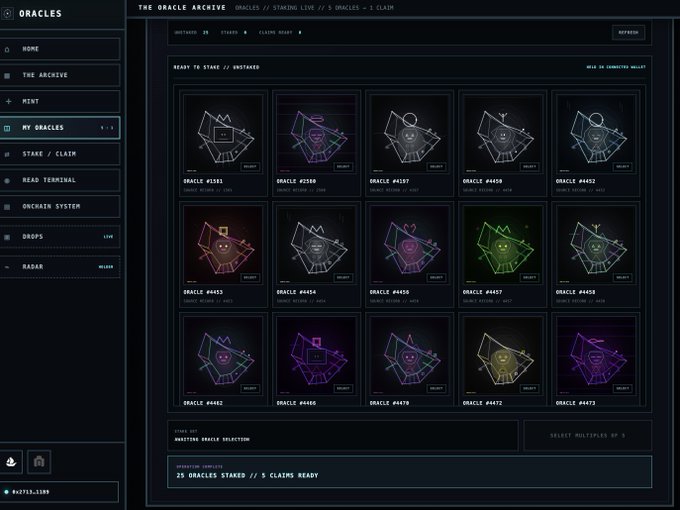Select Oracle #4453 via its Select button
680x510 pixels.
click(250, 278)
